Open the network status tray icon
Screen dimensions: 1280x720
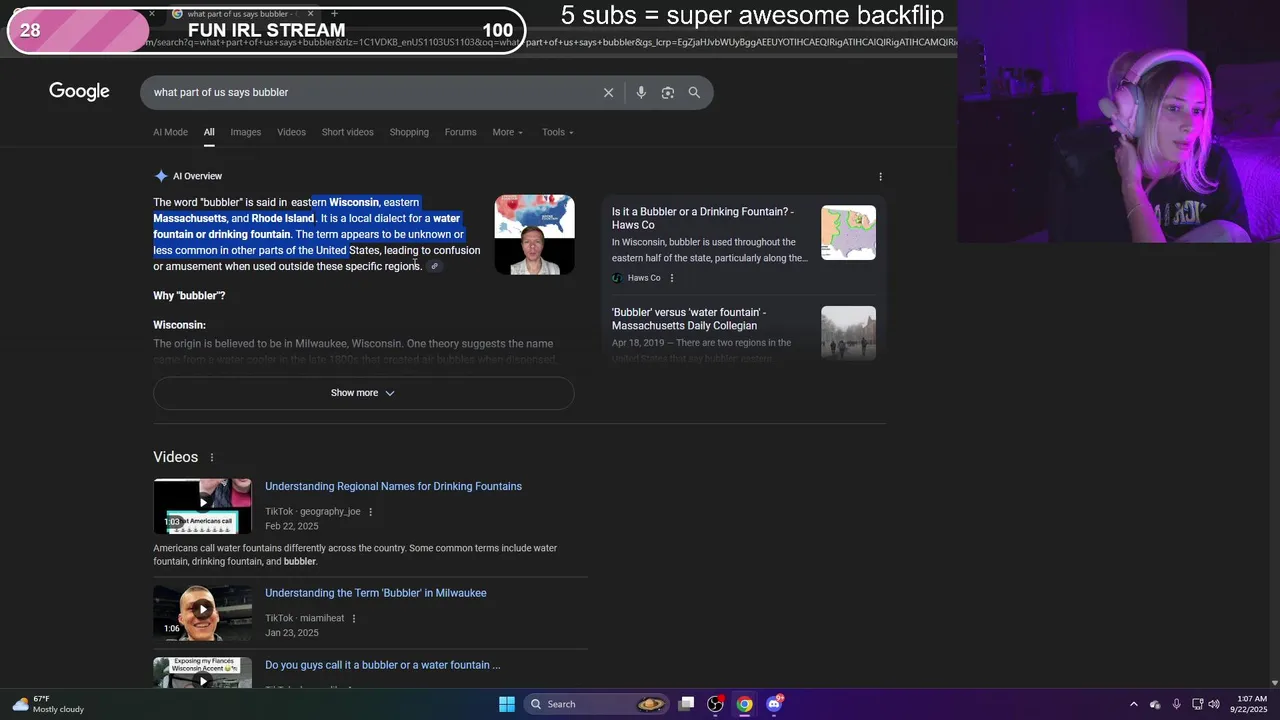(1197, 704)
